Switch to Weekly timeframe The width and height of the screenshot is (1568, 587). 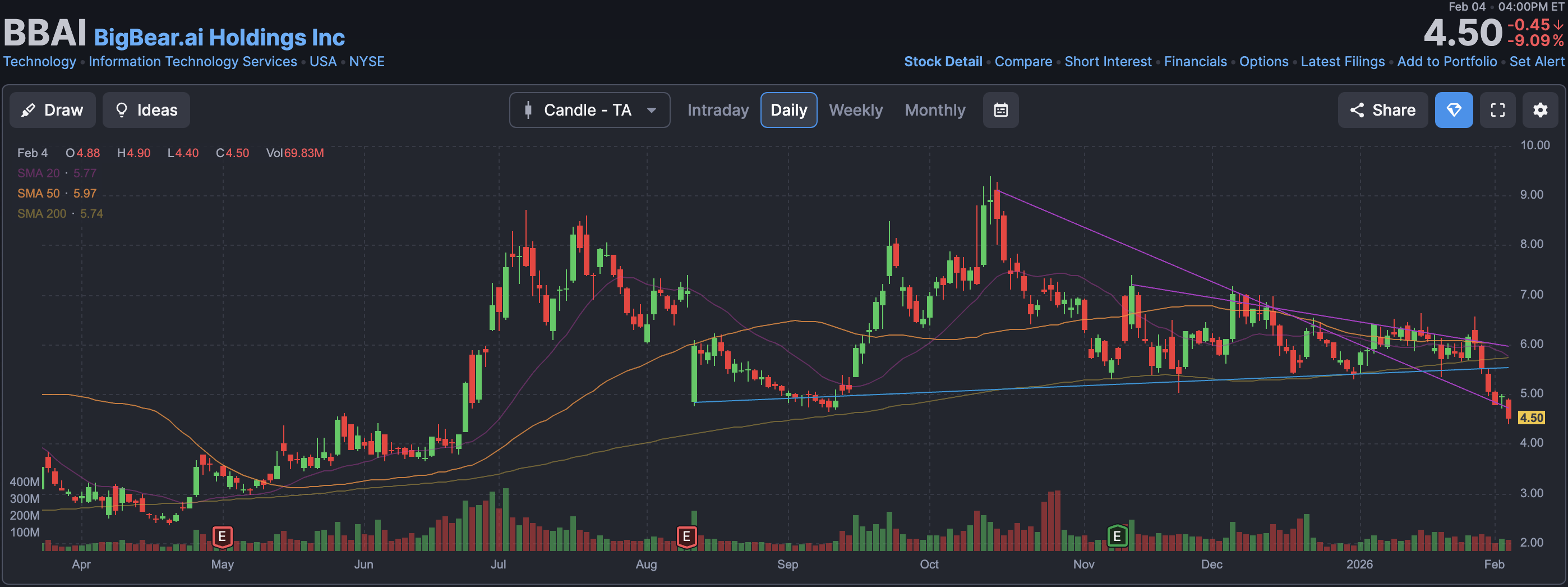pos(855,110)
